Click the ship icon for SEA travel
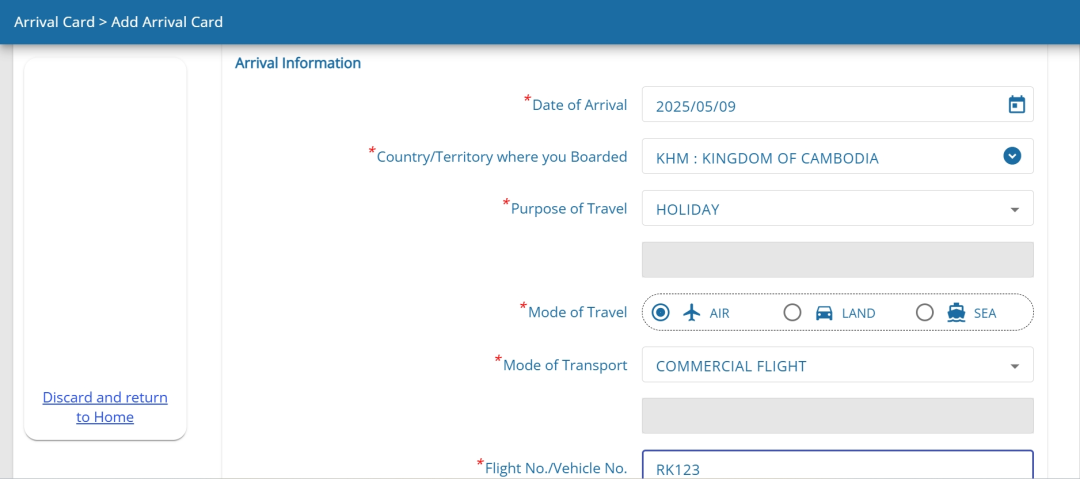This screenshot has width=1080, height=479. pos(956,313)
